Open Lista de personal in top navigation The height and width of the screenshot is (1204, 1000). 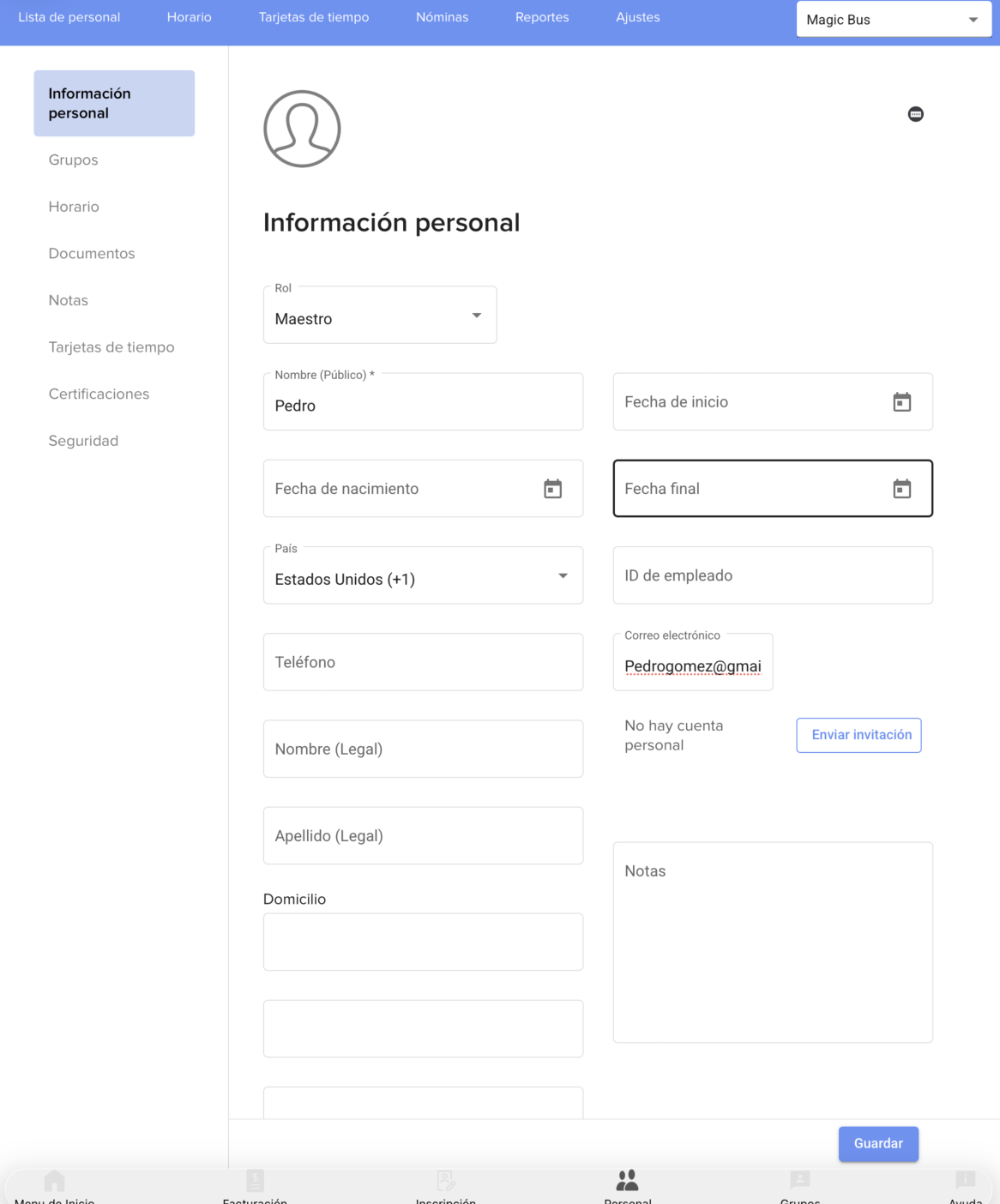pyautogui.click(x=69, y=17)
